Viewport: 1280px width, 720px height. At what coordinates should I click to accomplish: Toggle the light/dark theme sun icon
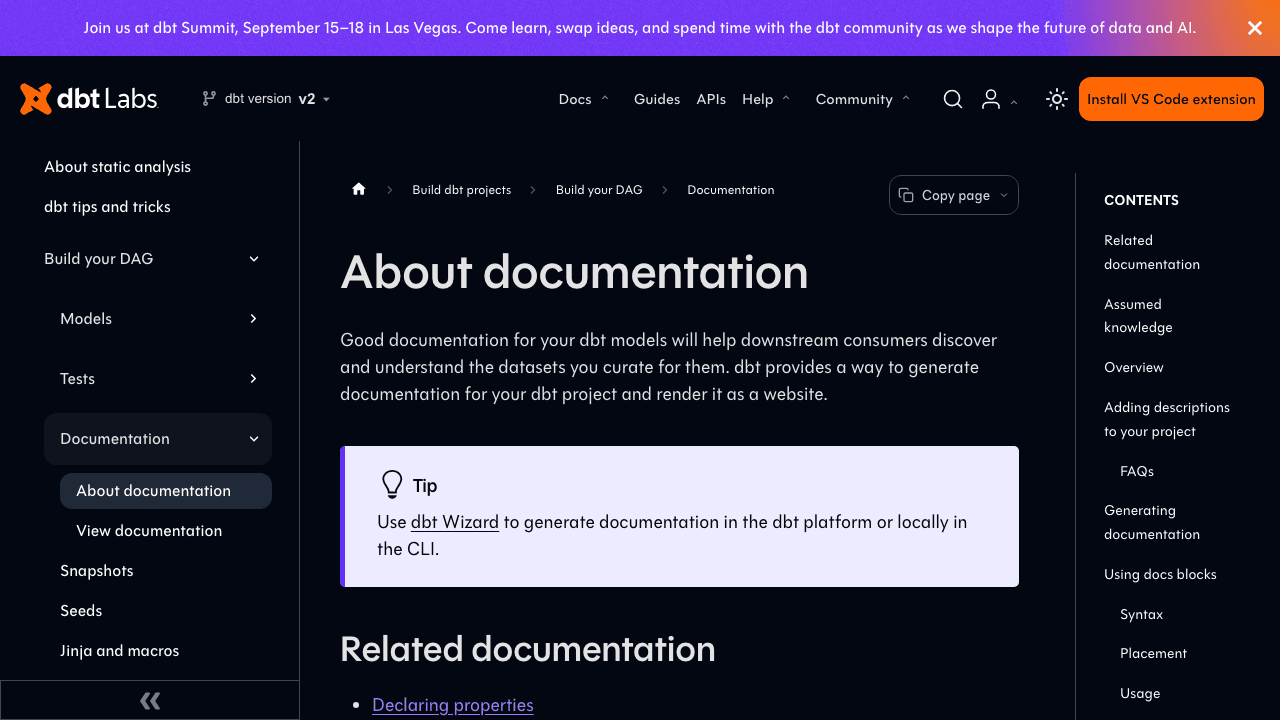(x=1057, y=99)
